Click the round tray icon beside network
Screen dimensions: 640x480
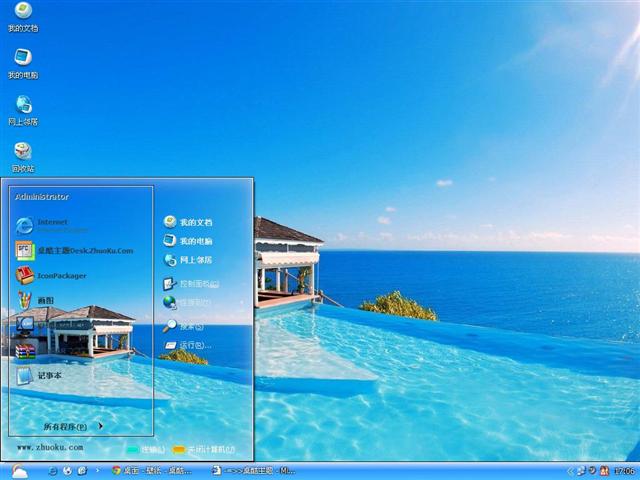[593, 471]
